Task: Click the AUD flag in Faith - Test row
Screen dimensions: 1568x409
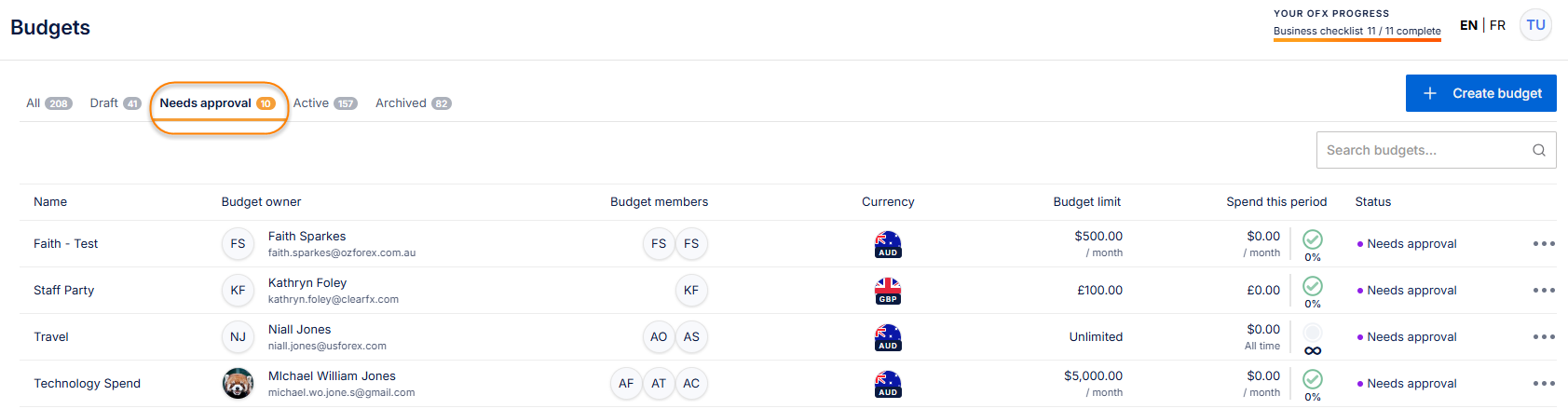Action: tap(888, 244)
